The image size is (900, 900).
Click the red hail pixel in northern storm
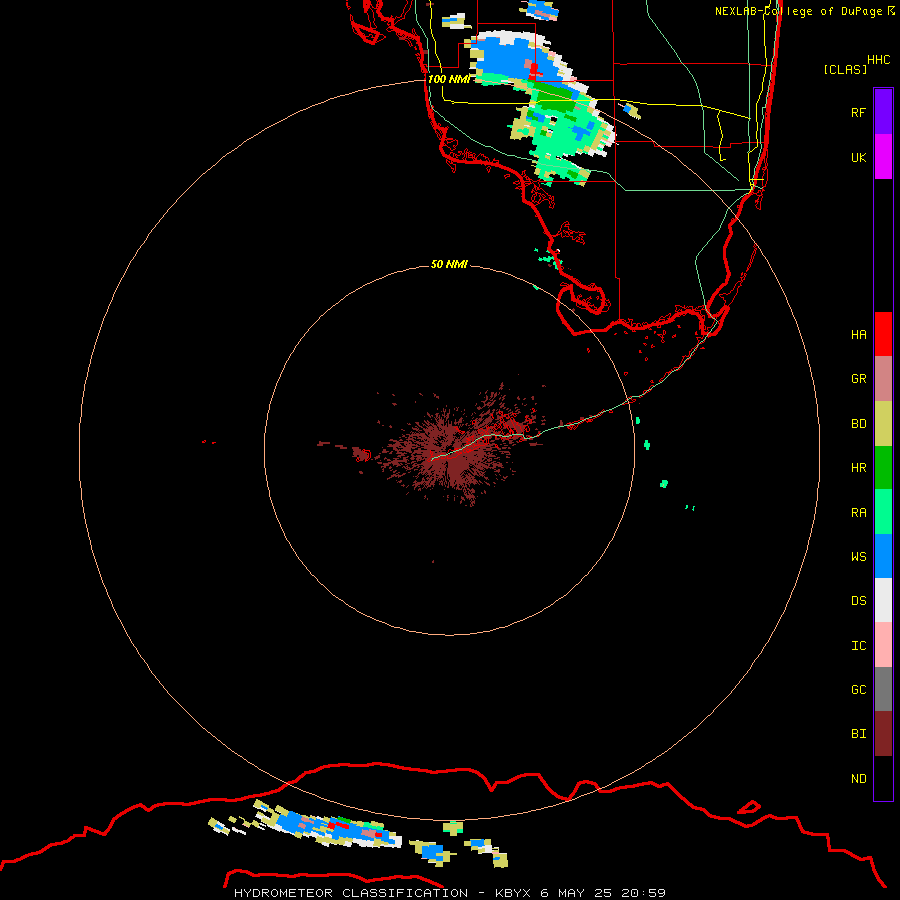tap(534, 70)
